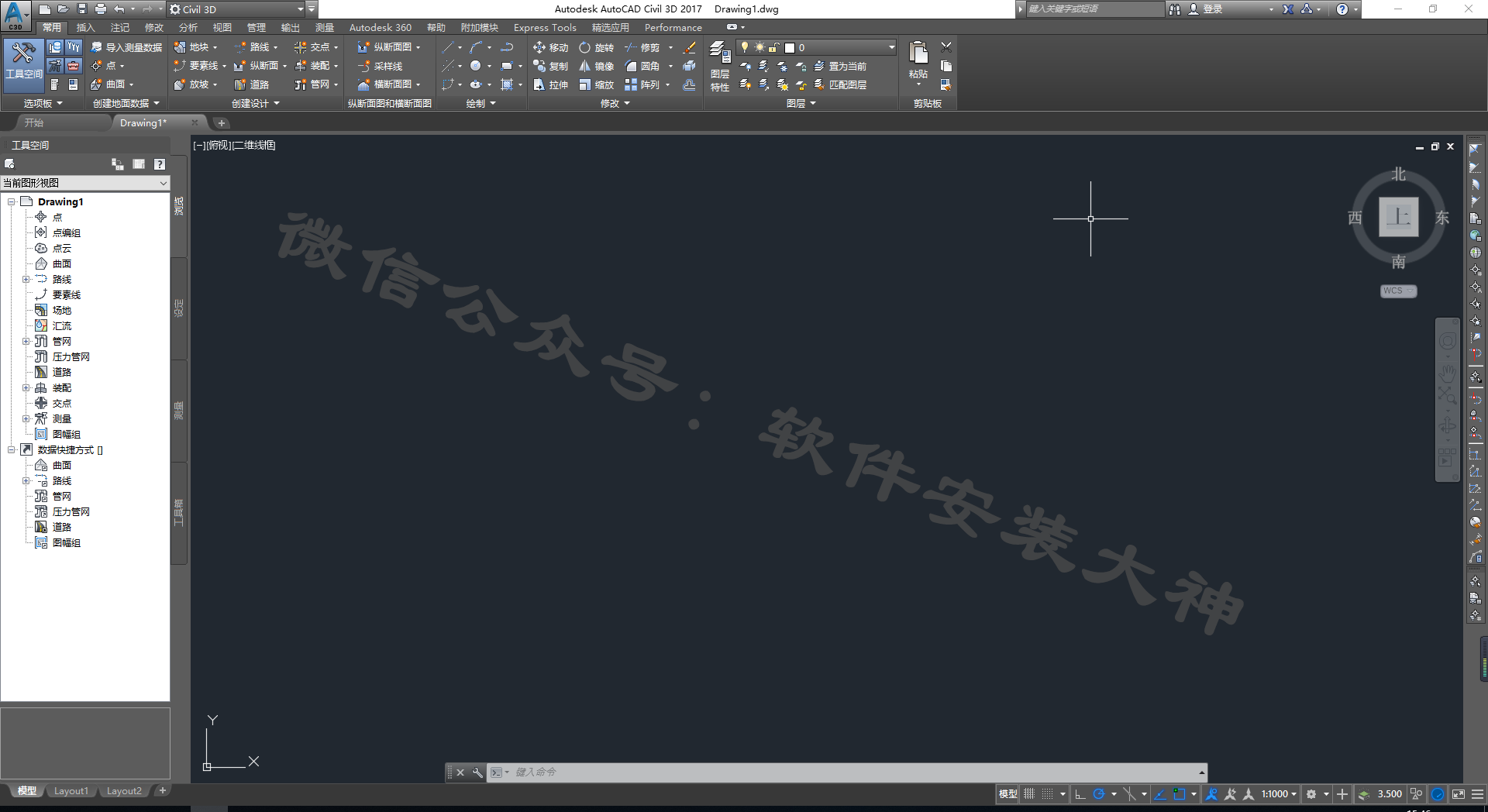Toggle annotation objects visibility in status bar
The width and height of the screenshot is (1488, 812).
click(1211, 794)
